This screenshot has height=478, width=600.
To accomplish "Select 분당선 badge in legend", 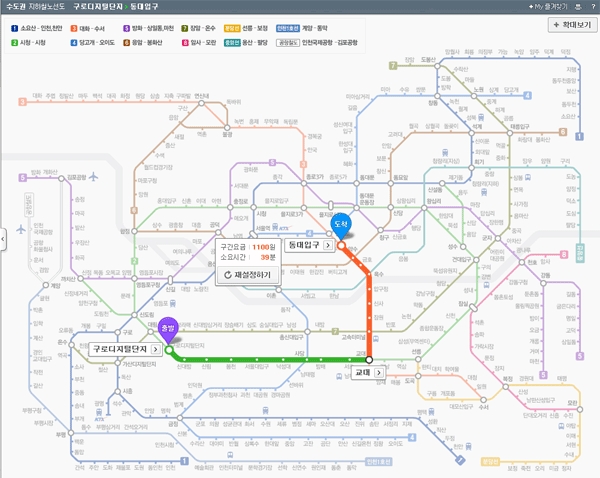I will tap(232, 28).
